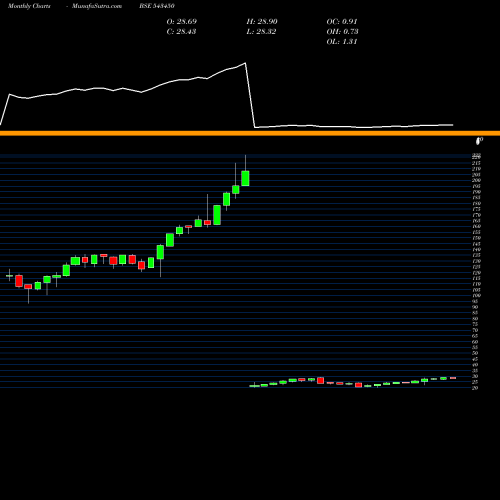Click the 20 price axis label

click(x=475, y=388)
